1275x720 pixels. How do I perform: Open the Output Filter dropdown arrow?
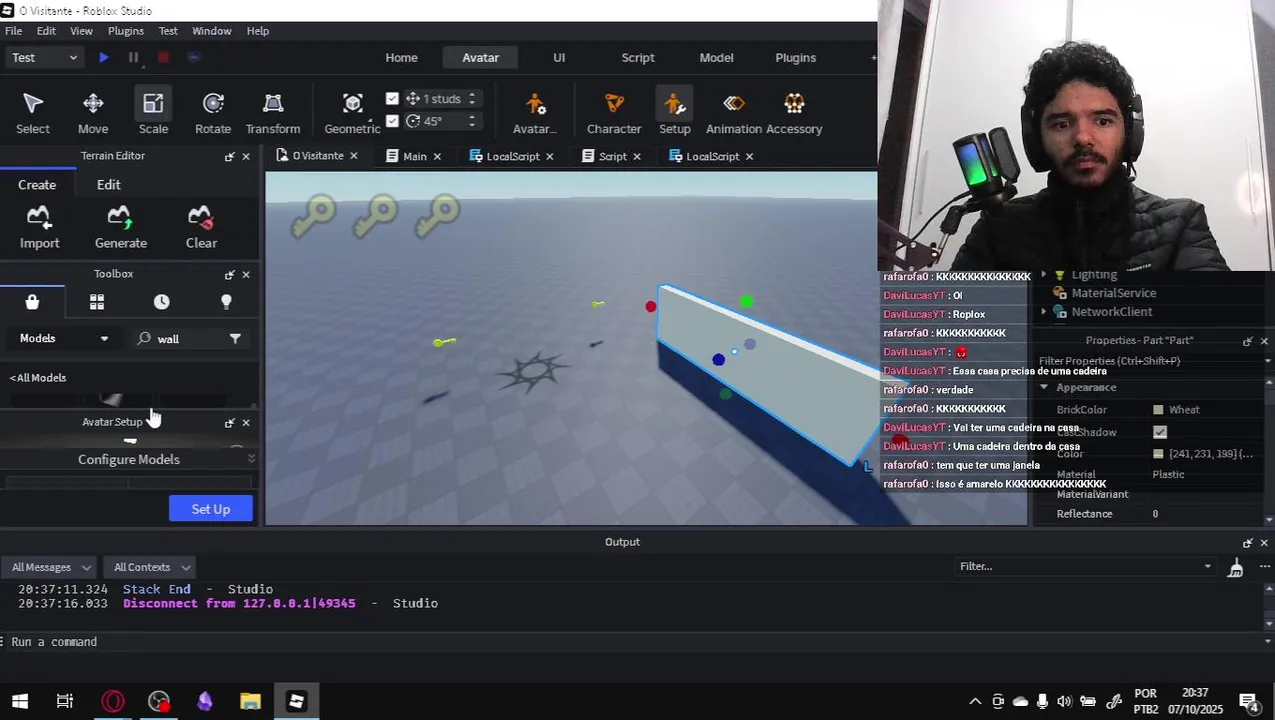pyautogui.click(x=1207, y=567)
